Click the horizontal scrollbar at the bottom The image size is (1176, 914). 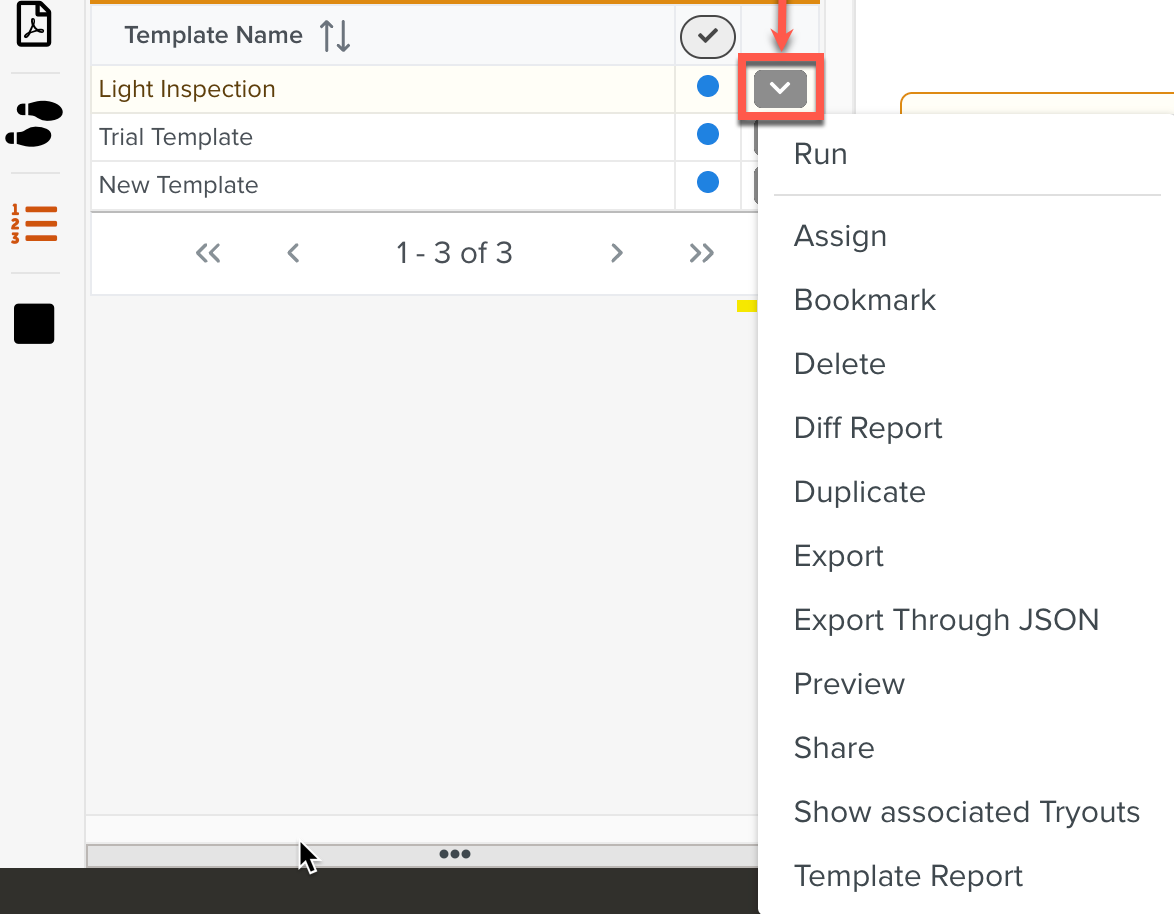pos(455,854)
